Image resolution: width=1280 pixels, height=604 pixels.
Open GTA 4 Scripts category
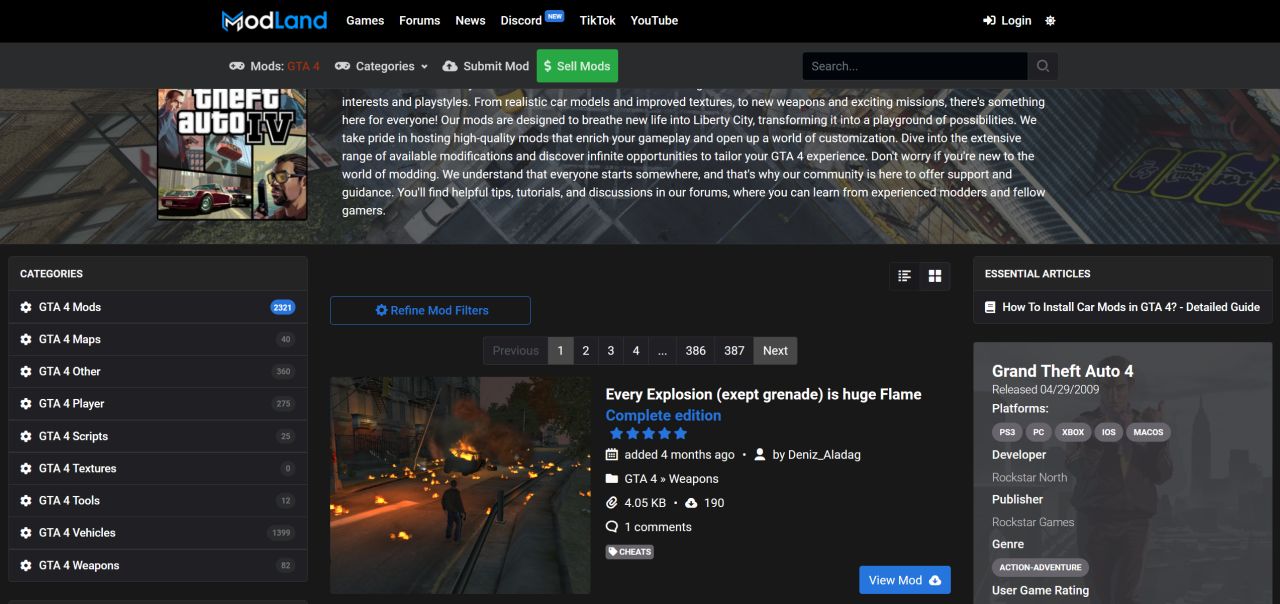pyautogui.click(x=158, y=436)
